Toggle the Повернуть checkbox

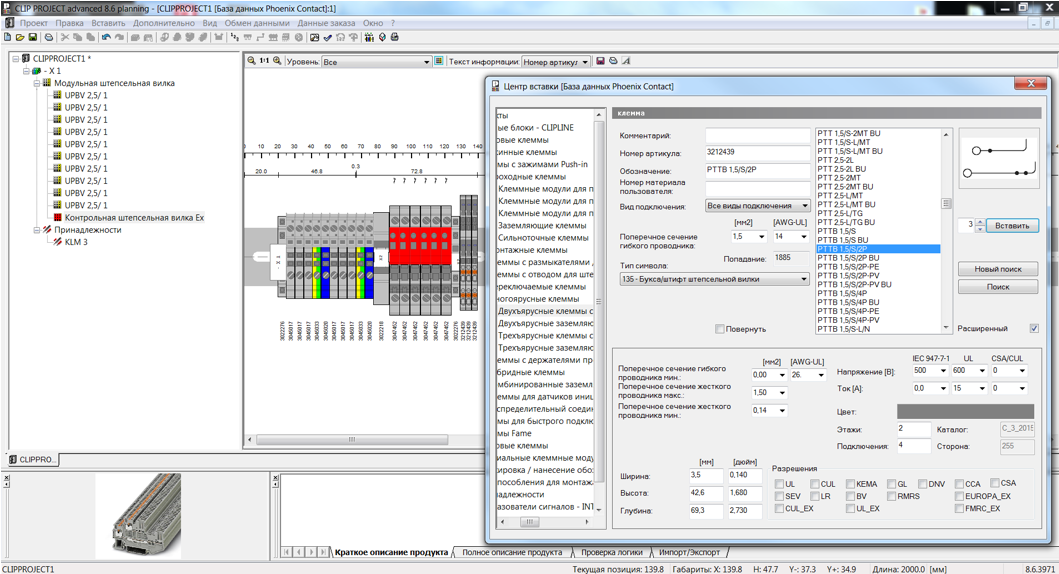pyautogui.click(x=719, y=329)
